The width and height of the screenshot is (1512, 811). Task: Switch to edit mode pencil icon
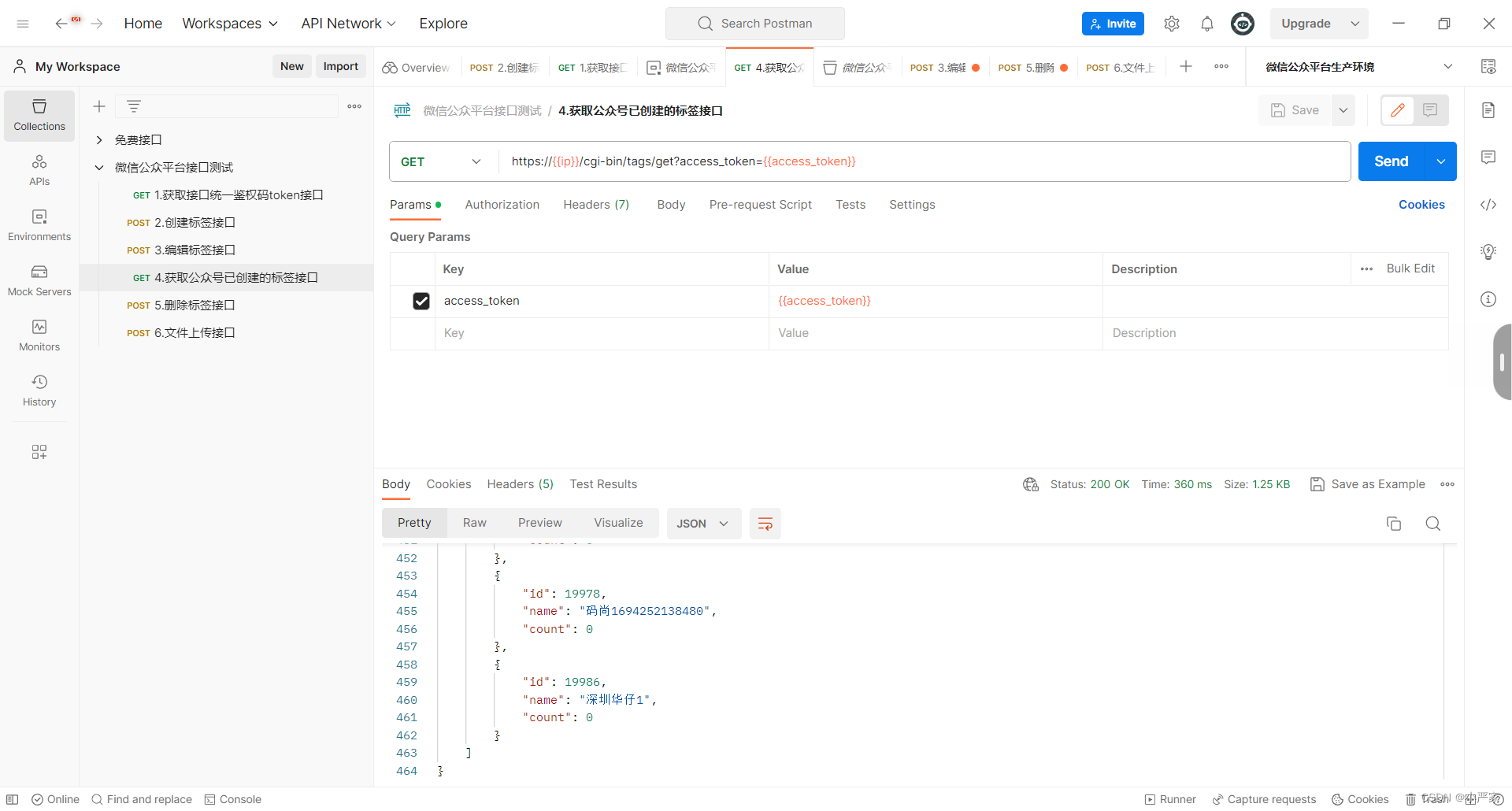tap(1398, 110)
